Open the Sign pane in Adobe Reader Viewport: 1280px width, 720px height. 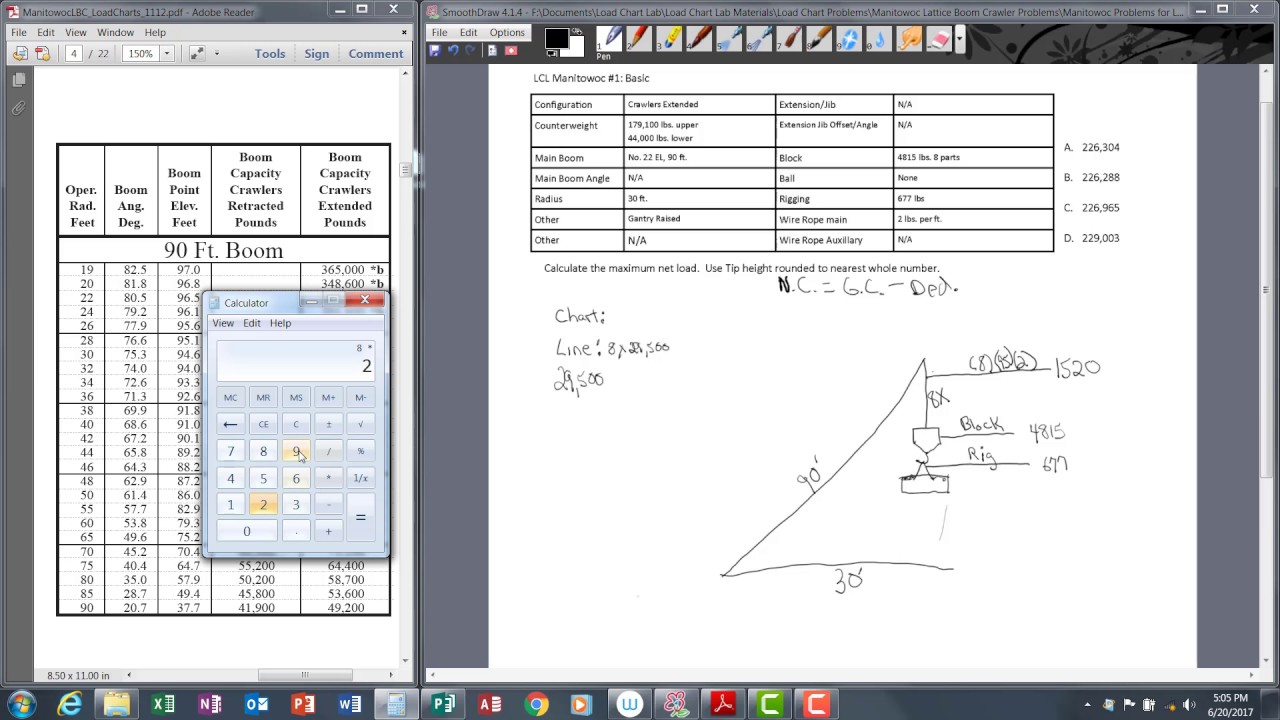coord(317,54)
